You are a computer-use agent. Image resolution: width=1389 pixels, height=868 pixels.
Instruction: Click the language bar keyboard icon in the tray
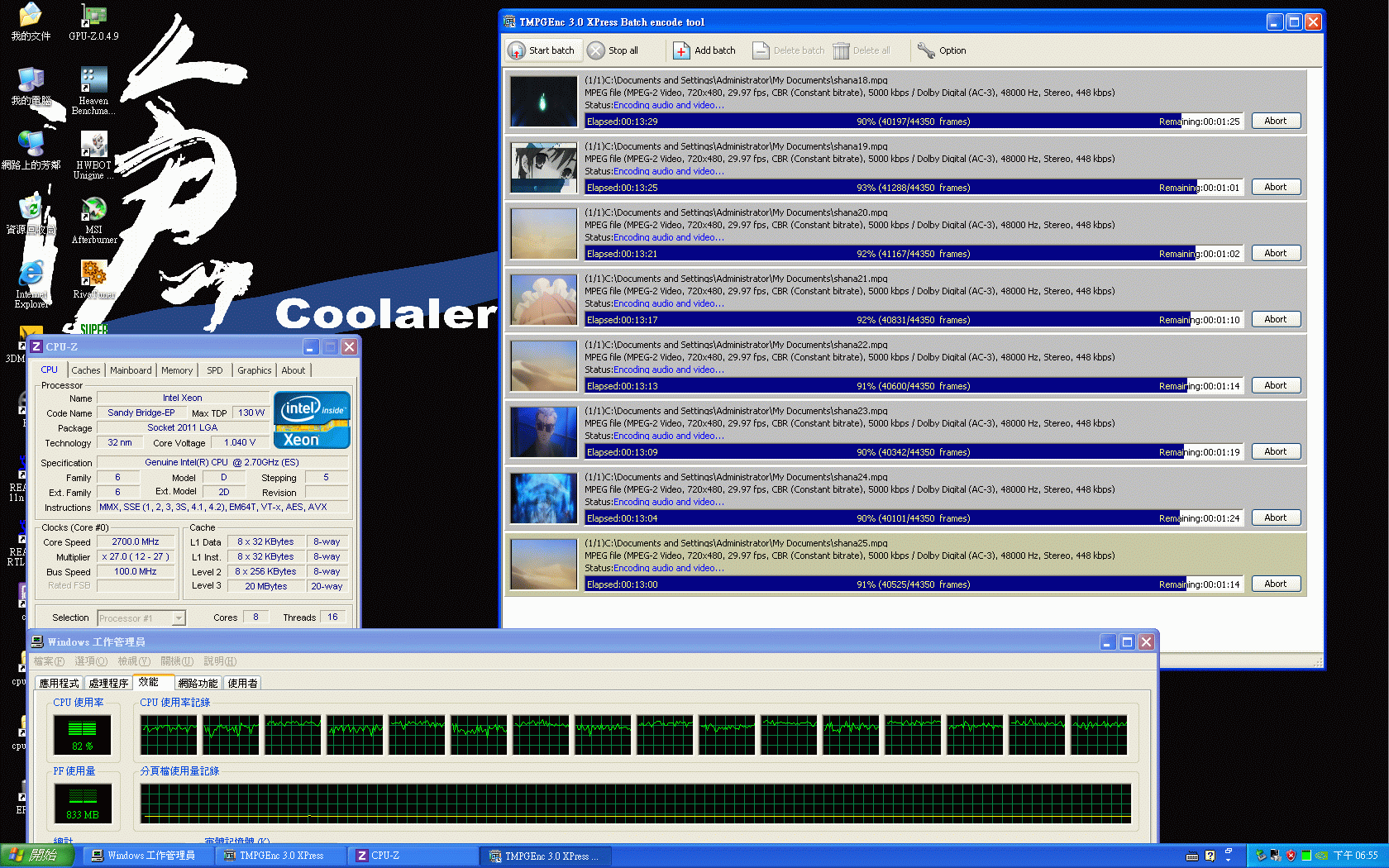pos(1191,856)
